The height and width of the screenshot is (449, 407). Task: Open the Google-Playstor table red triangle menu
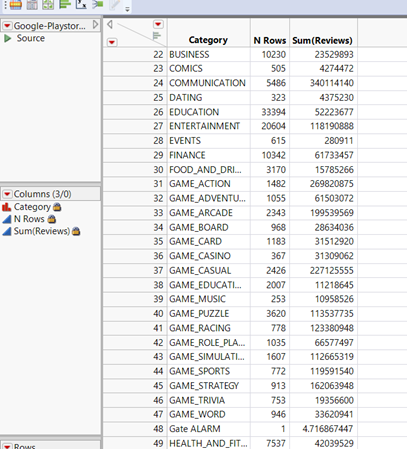pyautogui.click(x=7, y=25)
